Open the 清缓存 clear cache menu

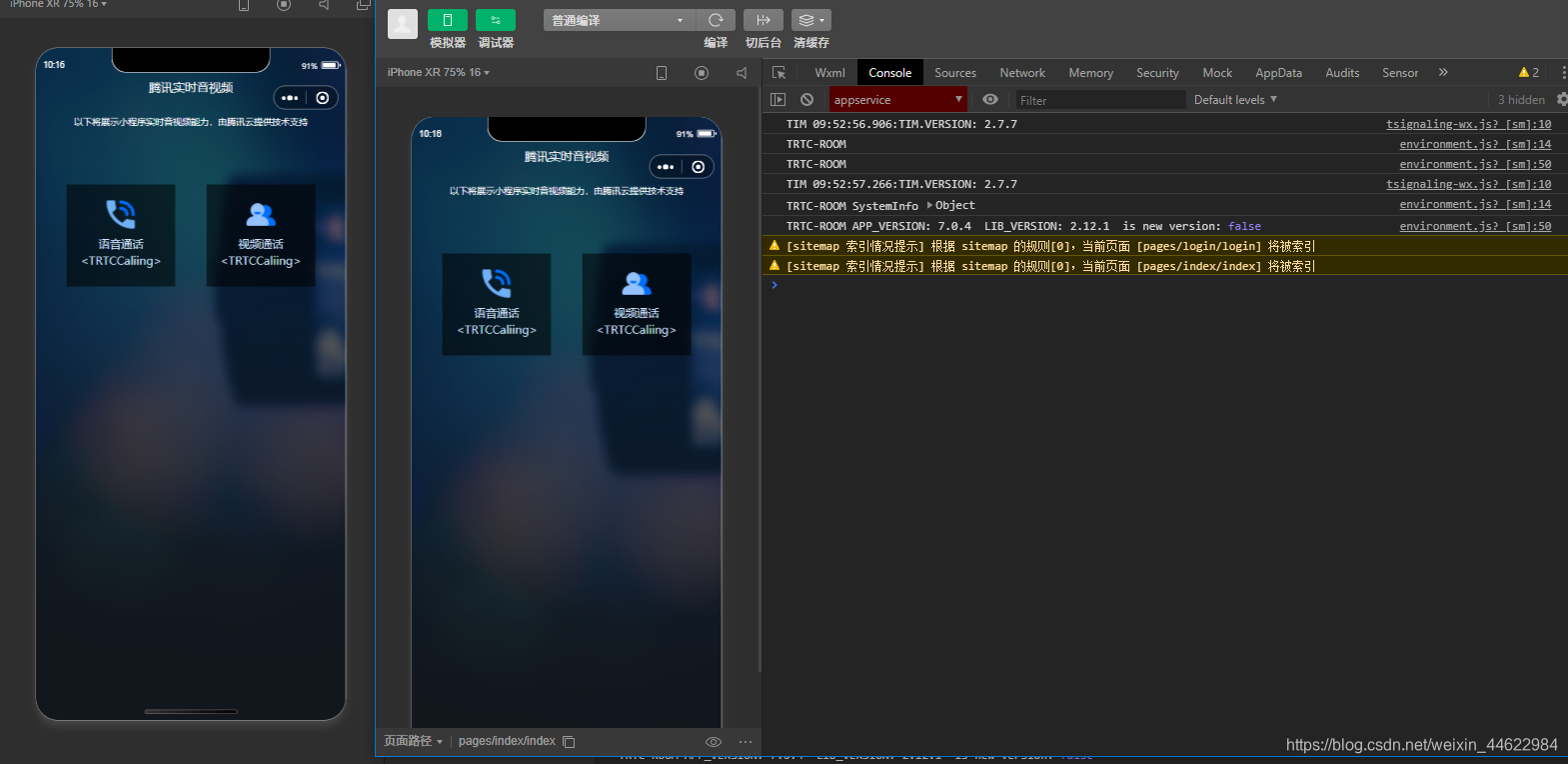click(x=811, y=20)
